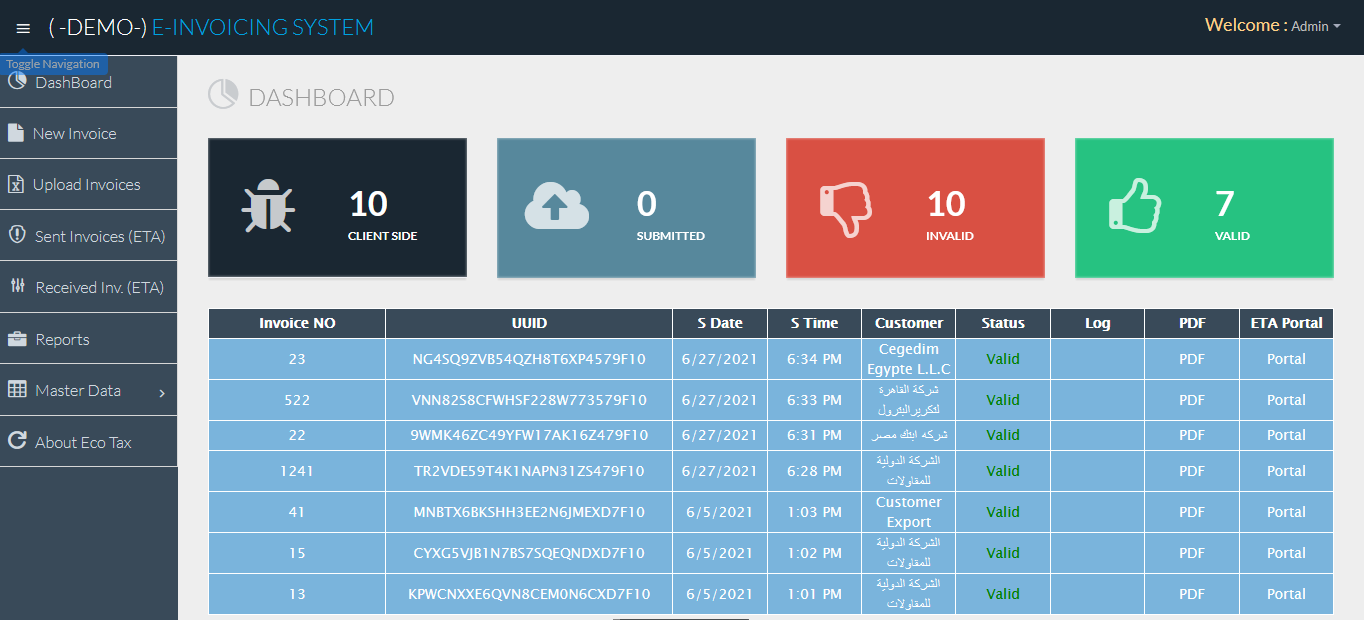The width and height of the screenshot is (1364, 620).
Task: Click the thumbs-down icon on Invalid card
Action: tap(846, 209)
